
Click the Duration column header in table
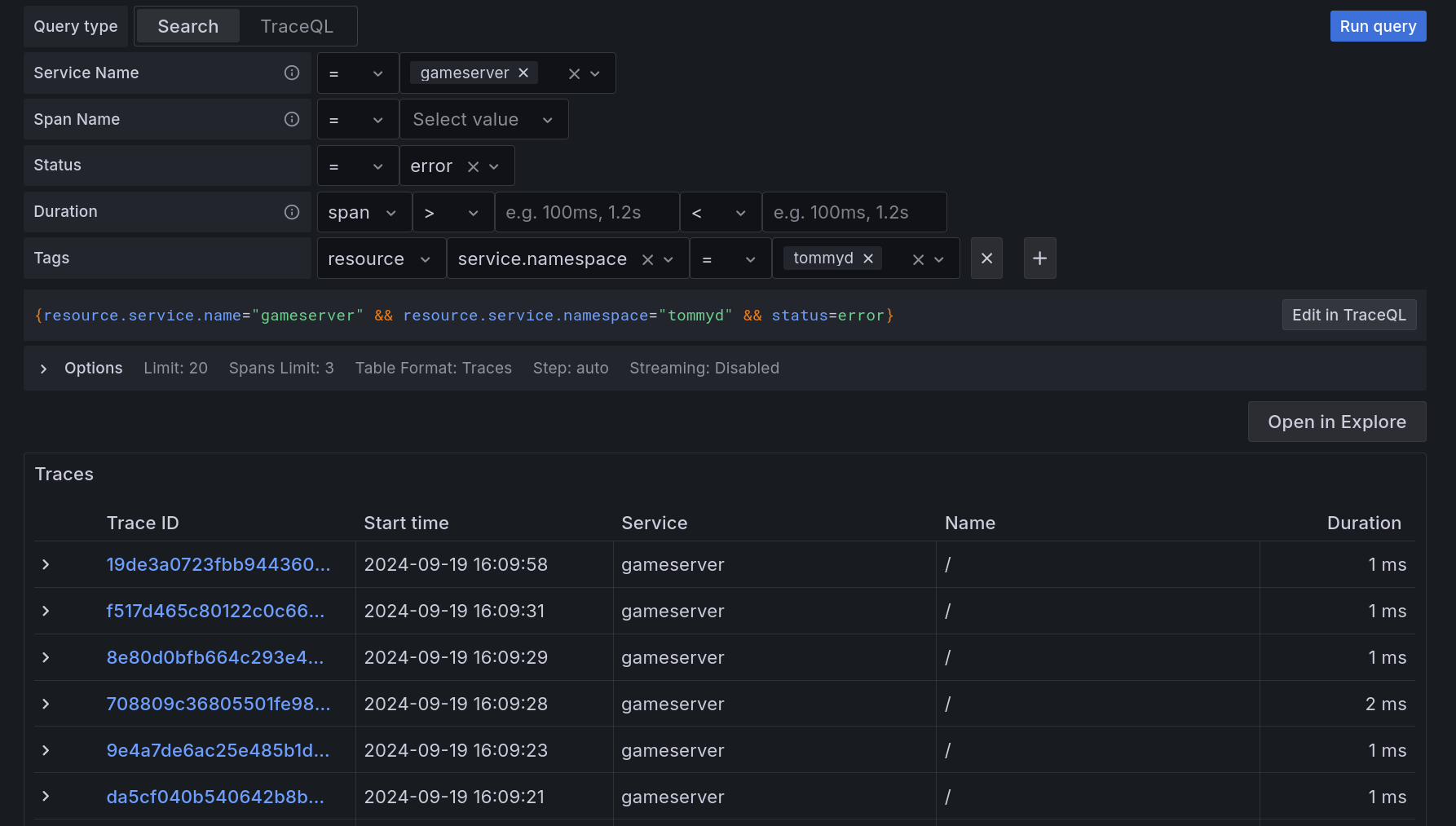[1364, 523]
